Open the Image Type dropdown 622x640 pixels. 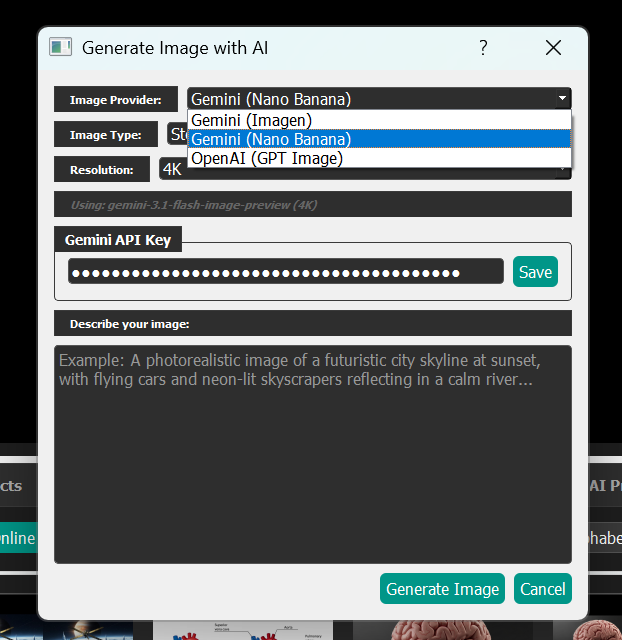click(x=177, y=134)
